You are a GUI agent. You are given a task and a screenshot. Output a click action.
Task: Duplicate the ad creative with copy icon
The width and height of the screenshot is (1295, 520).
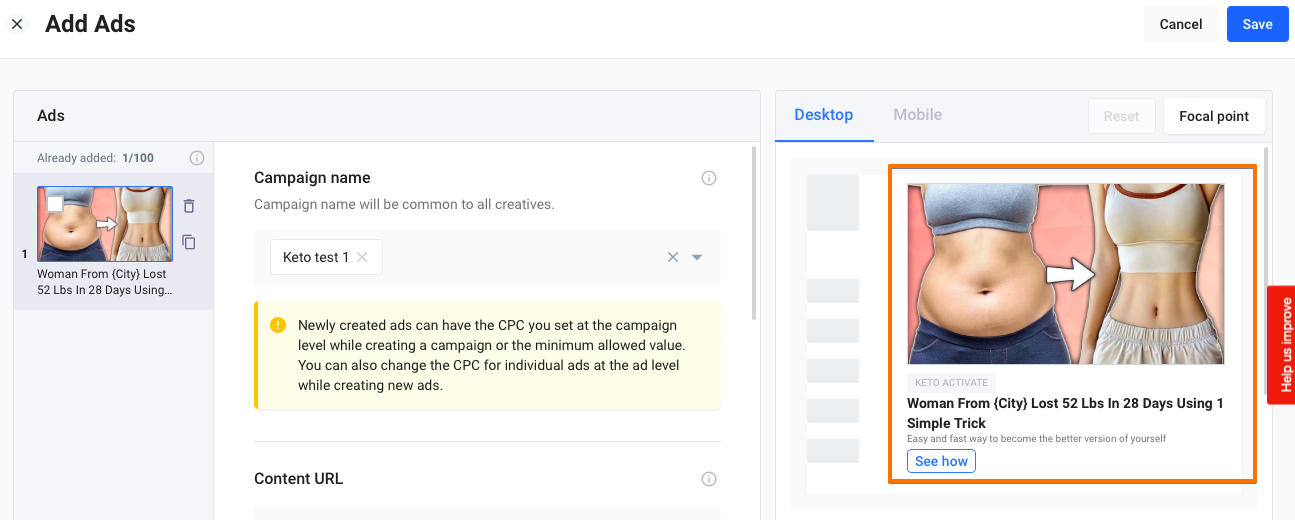[189, 242]
